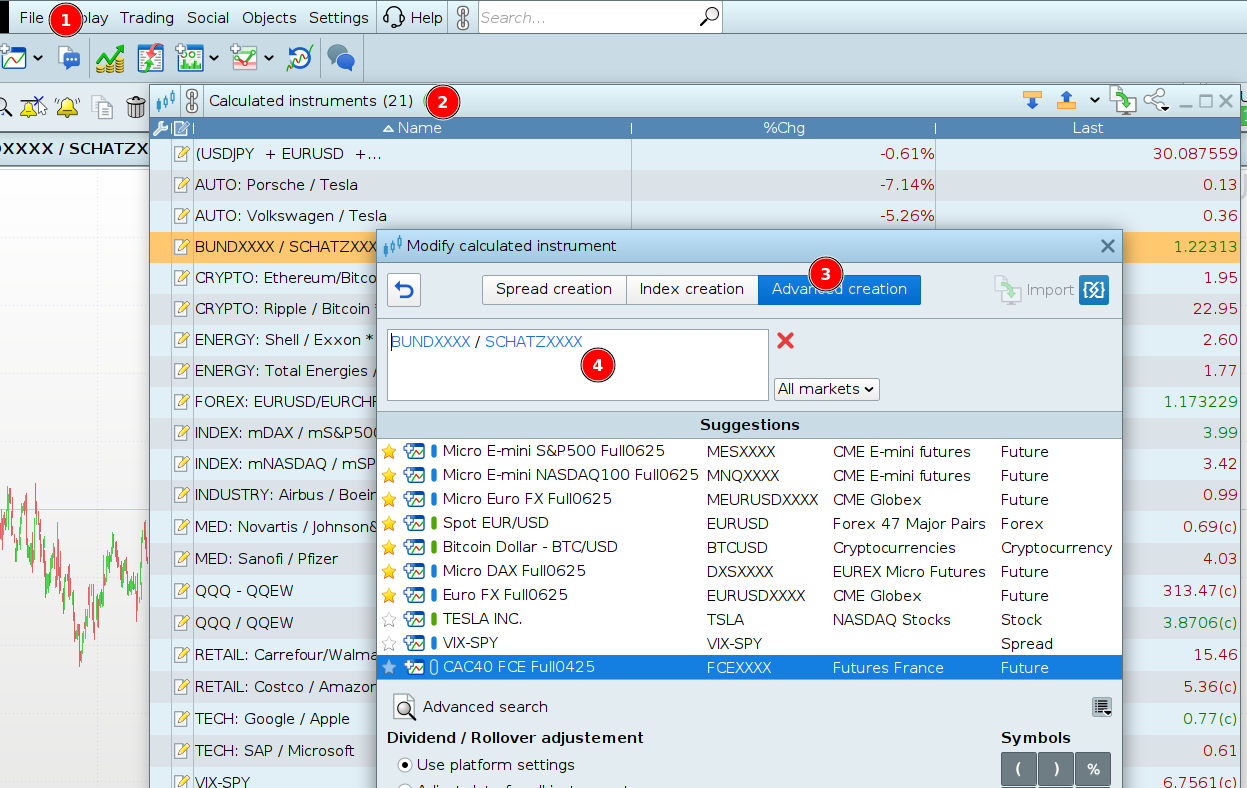1247x788 pixels.
Task: Click the move-down blue arrow icon
Action: pos(1033,101)
